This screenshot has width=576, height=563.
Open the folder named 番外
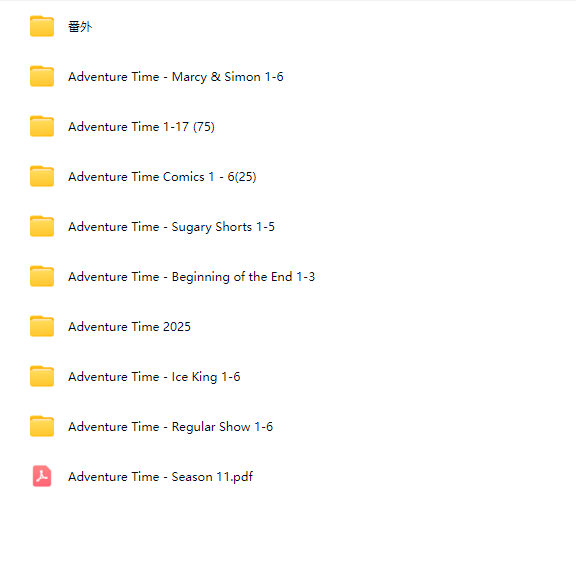tap(80, 26)
